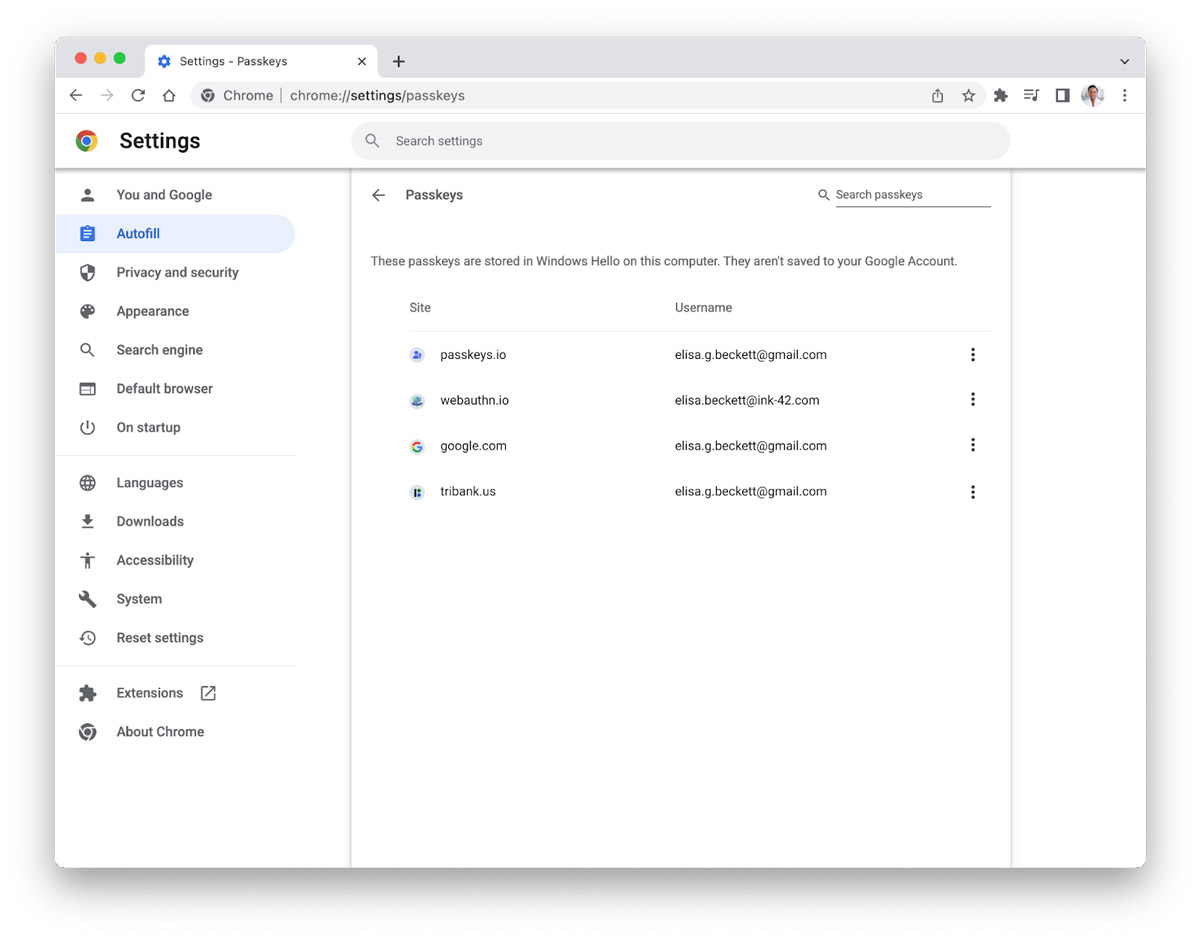The image size is (1200, 939).
Task: Click the webauthn.io site name
Action: tap(475, 400)
